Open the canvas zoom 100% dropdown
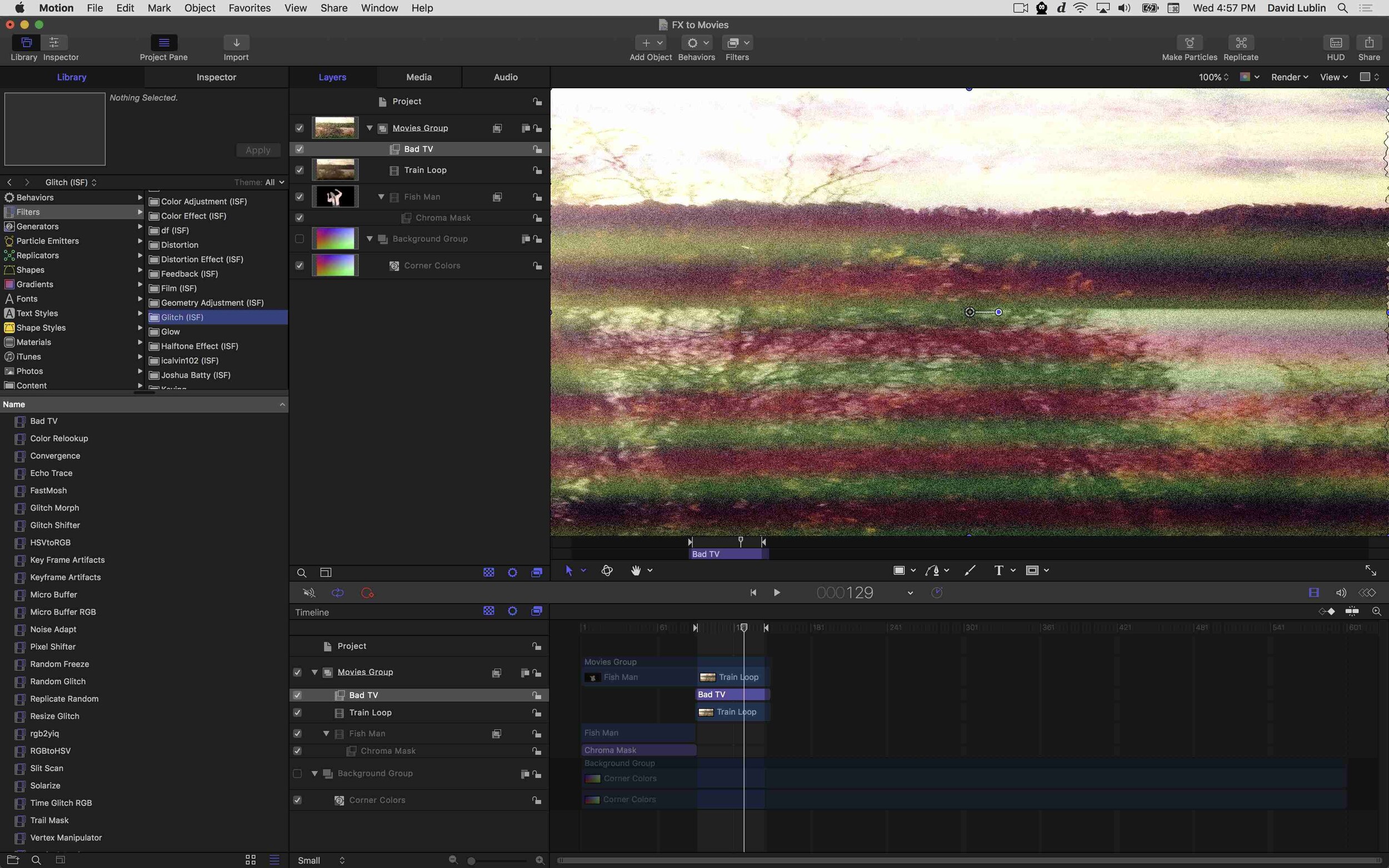1389x868 pixels. pyautogui.click(x=1213, y=77)
